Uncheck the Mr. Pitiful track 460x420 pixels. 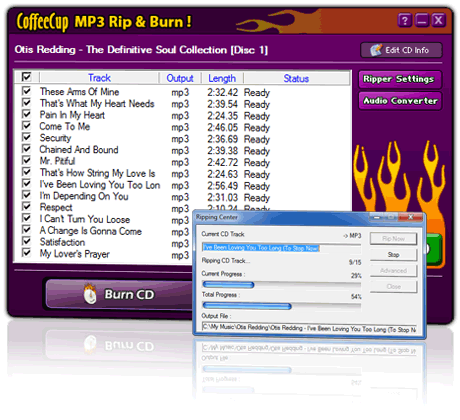tap(26, 160)
